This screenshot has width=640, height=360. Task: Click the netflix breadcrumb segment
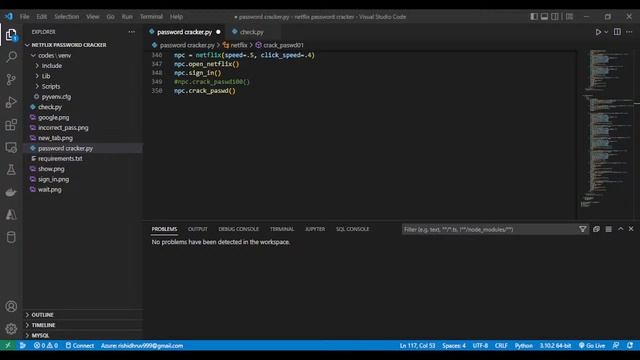click(x=236, y=45)
